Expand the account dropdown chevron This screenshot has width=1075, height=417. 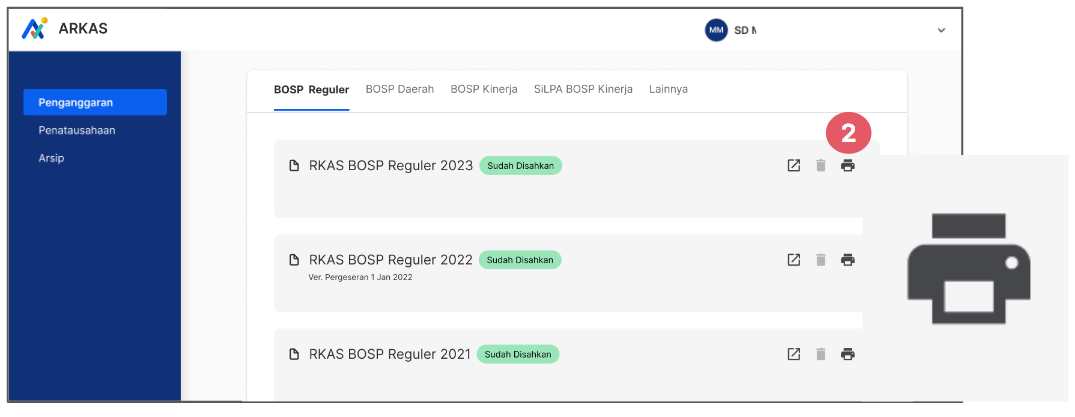pos(941,30)
